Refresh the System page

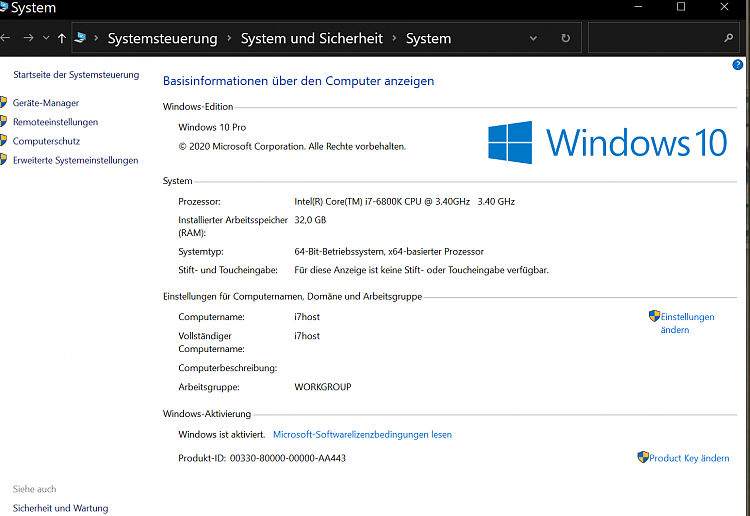click(x=565, y=38)
